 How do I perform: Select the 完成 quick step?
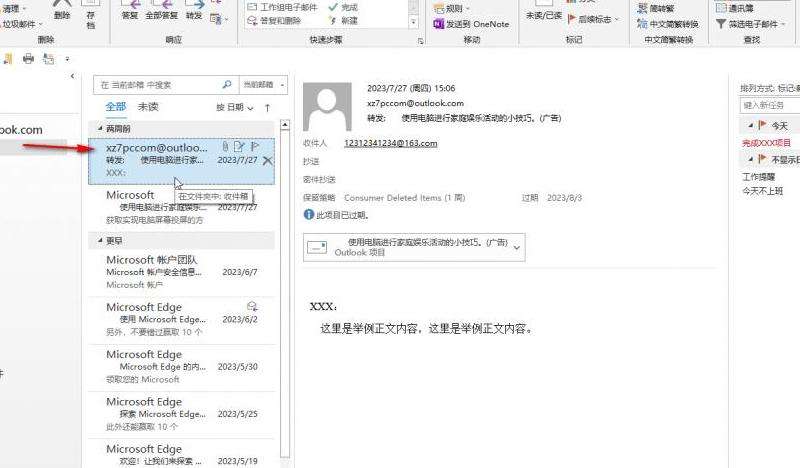point(343,7)
